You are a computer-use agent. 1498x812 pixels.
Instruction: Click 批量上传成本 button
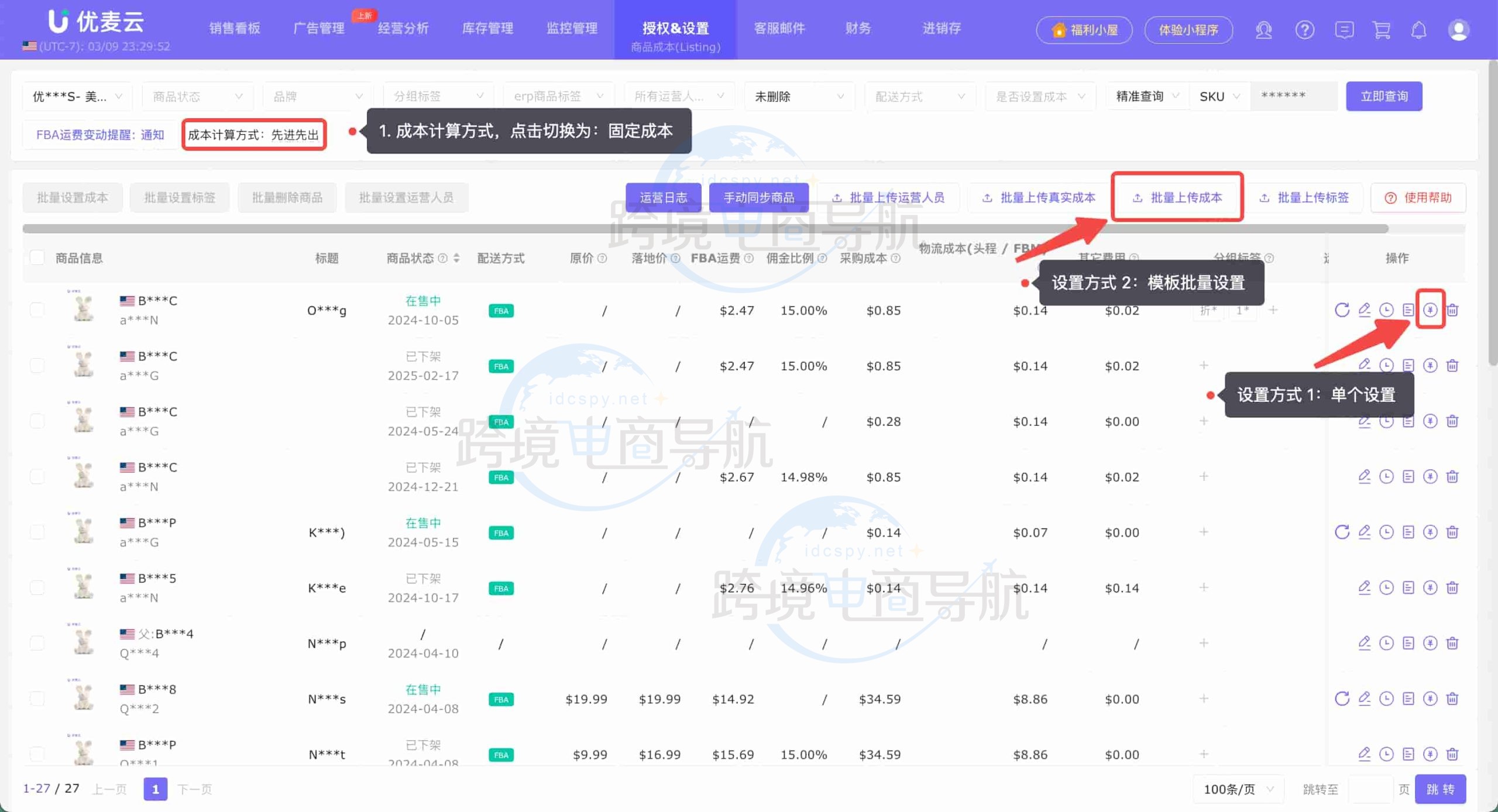click(x=1177, y=198)
